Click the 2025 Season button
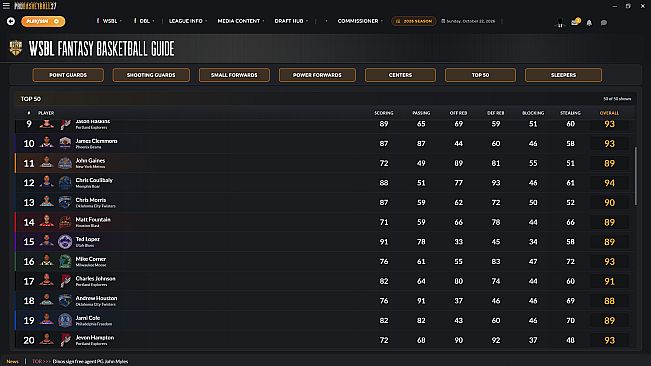Screen dimensions: 651x366 414,21
